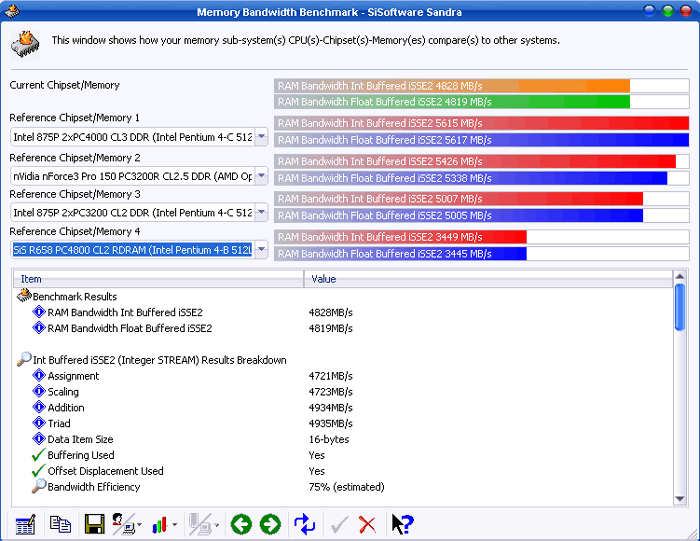Click the flaming memory module icon
Image resolution: width=700 pixels, height=541 pixels.
point(25,45)
